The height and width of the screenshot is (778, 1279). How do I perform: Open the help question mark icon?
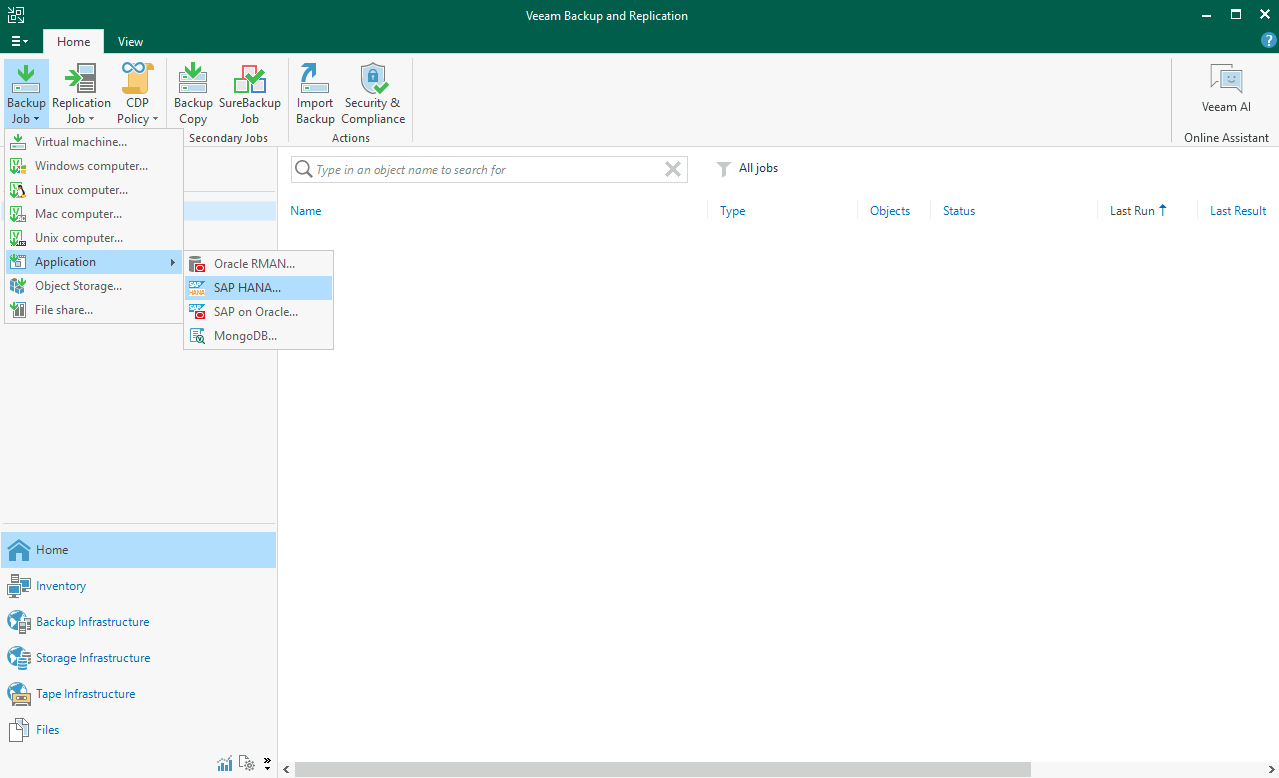tap(1268, 41)
